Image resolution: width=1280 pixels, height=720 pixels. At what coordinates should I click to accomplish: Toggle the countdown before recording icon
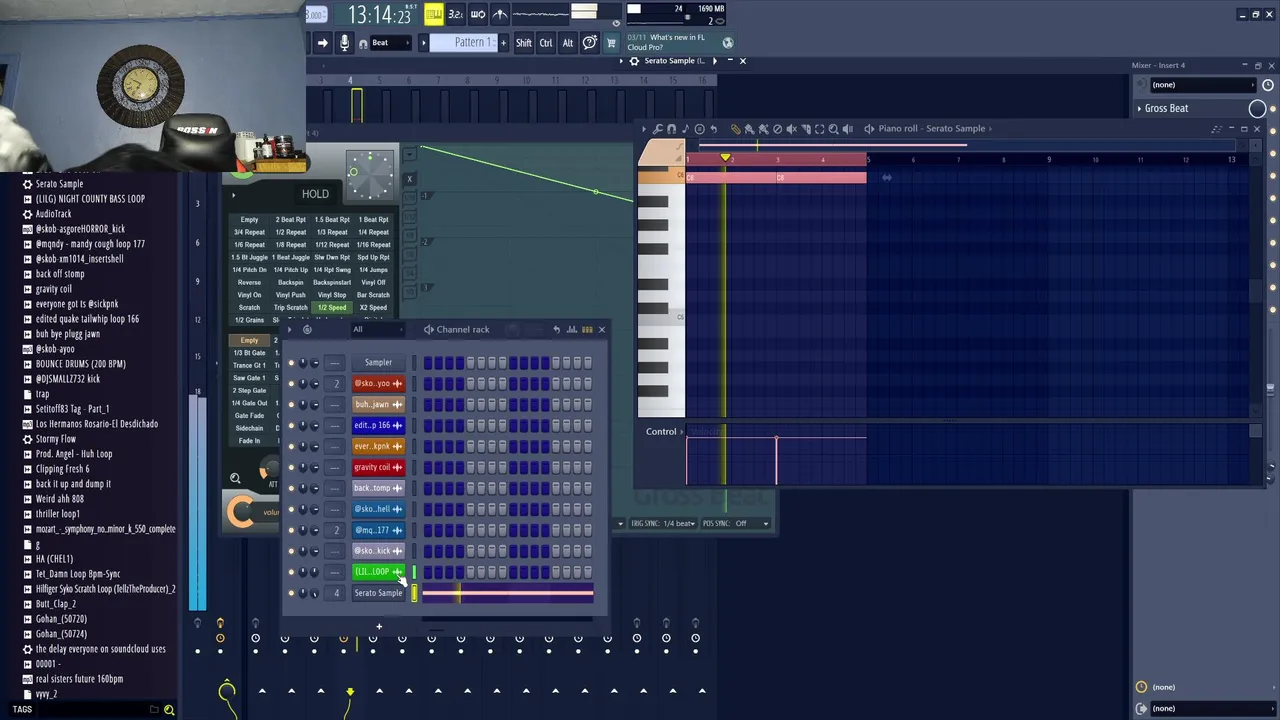(455, 14)
